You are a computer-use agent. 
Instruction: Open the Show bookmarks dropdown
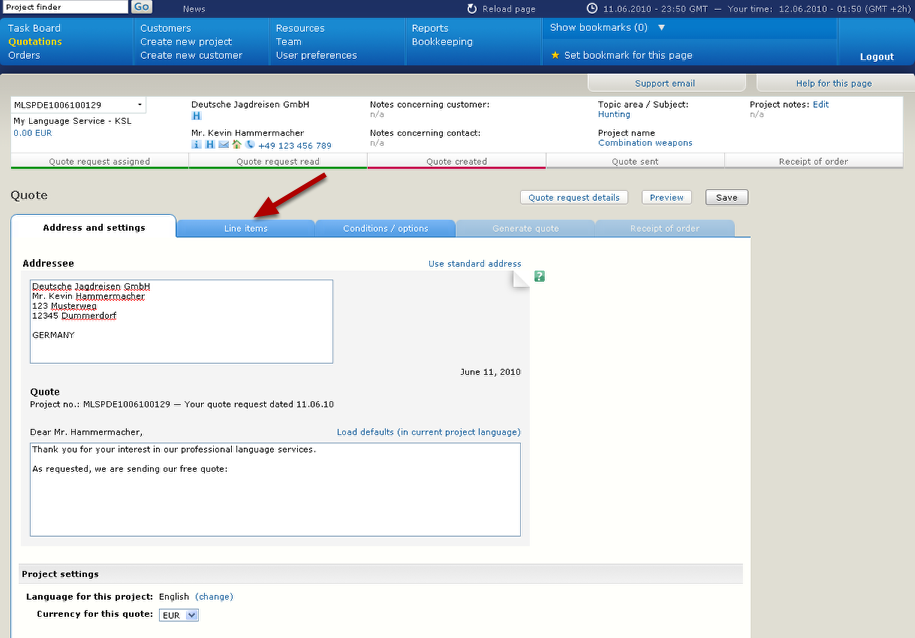pyautogui.click(x=605, y=28)
